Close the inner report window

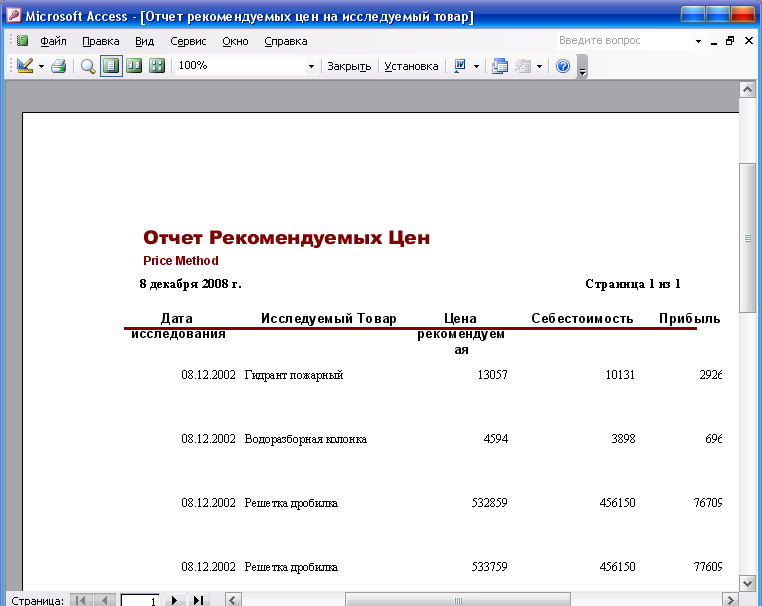click(749, 41)
